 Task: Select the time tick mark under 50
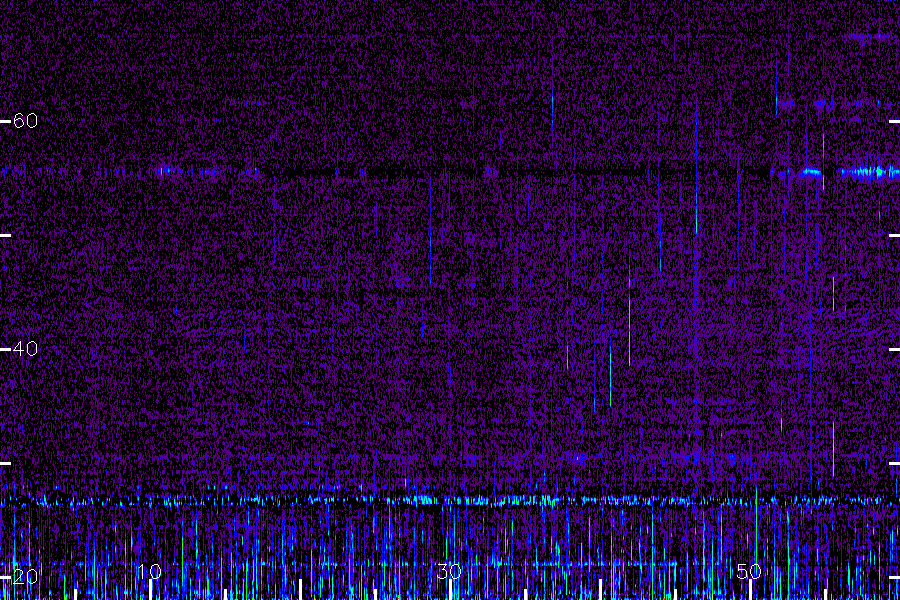coord(750,590)
